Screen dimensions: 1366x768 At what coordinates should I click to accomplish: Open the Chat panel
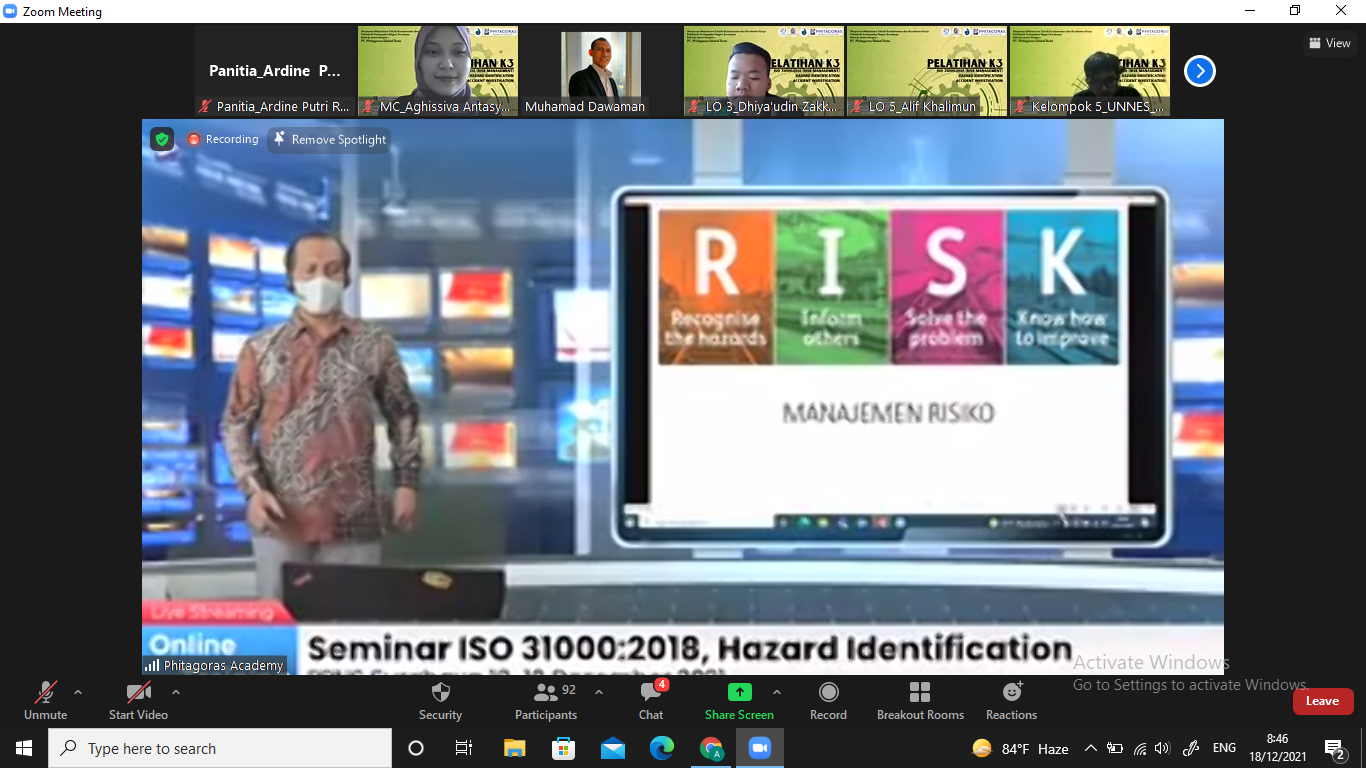(651, 700)
